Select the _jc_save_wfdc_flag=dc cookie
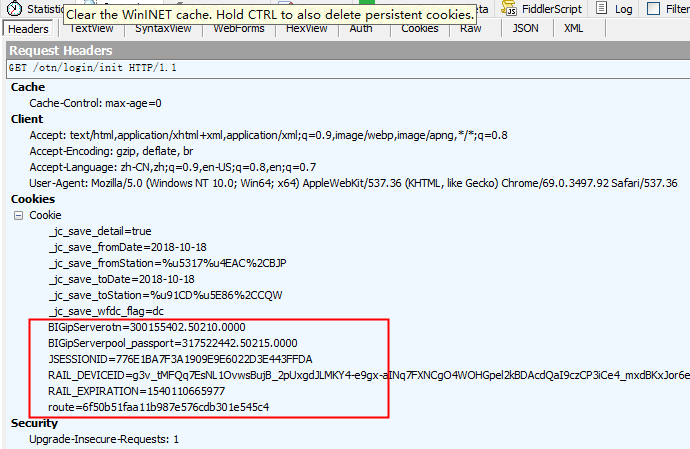This screenshot has width=690, height=449. tap(106, 311)
